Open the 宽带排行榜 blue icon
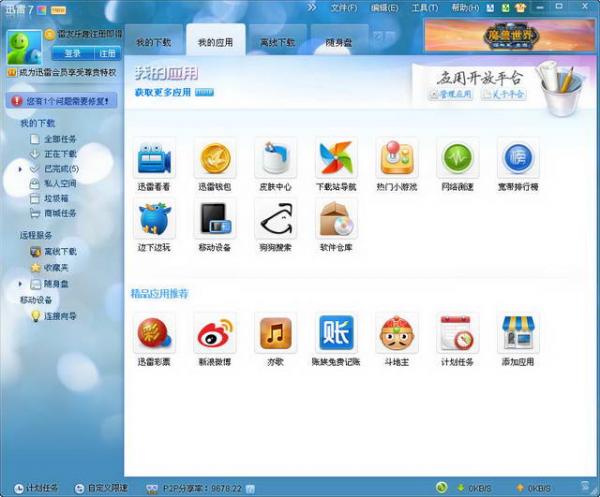600x497 pixels. pos(518,158)
